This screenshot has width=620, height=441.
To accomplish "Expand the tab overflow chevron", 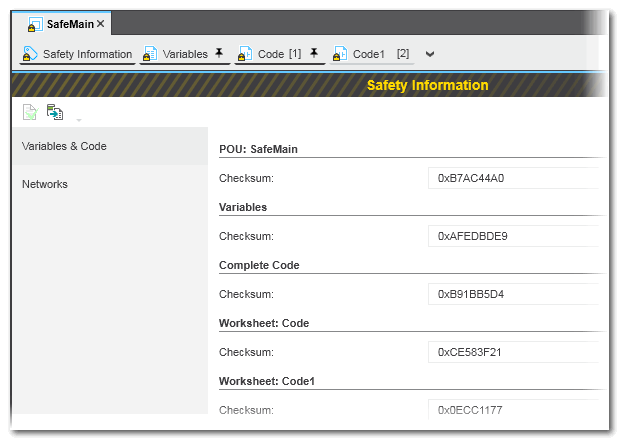I will [430, 54].
